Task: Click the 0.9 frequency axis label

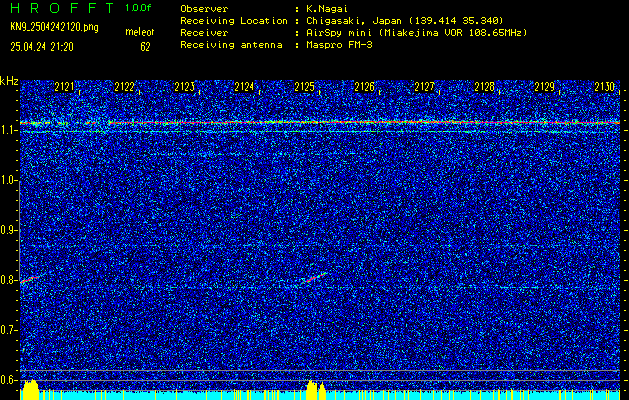Action: (8, 230)
